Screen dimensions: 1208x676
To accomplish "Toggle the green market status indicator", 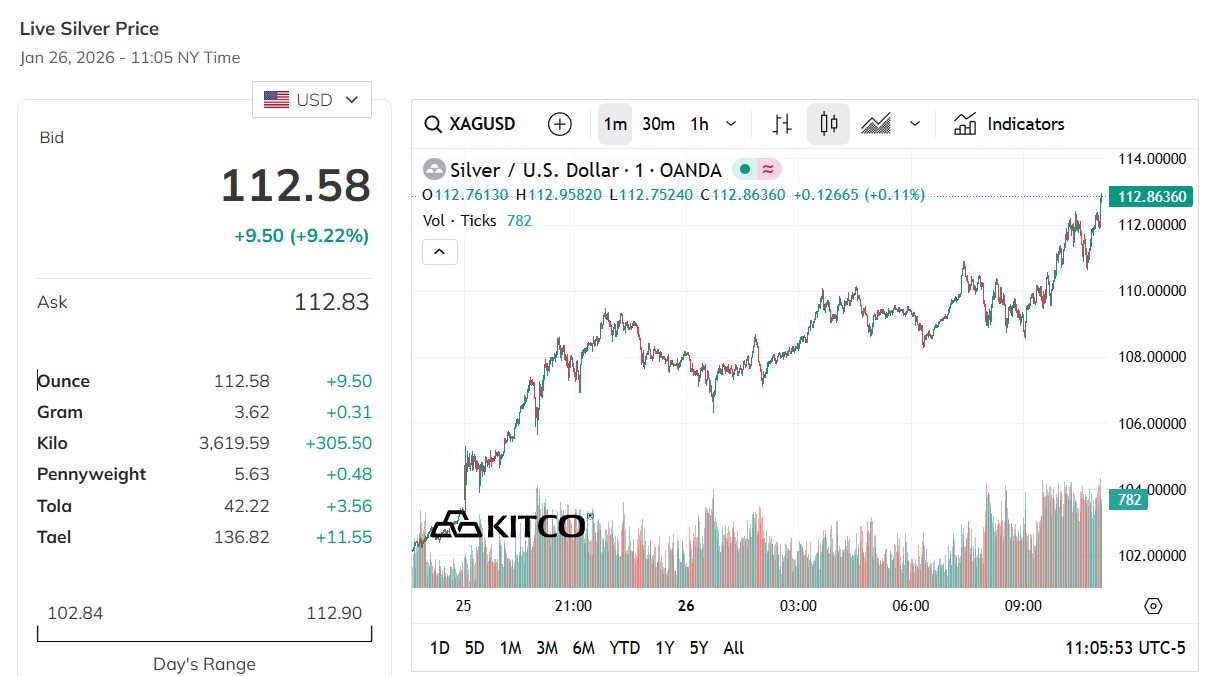I will pos(744,169).
